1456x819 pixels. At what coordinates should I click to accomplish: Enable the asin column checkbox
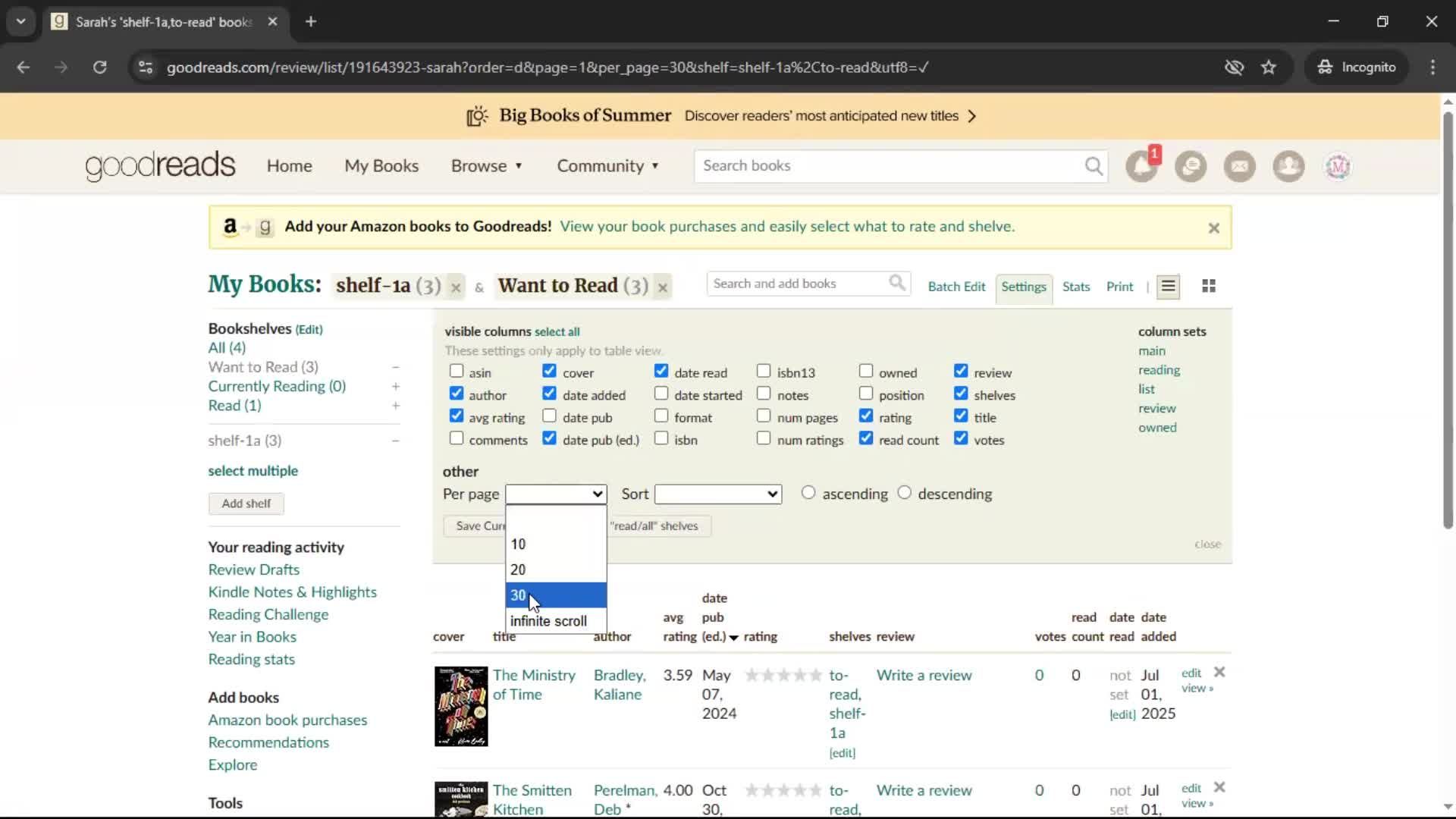point(457,371)
